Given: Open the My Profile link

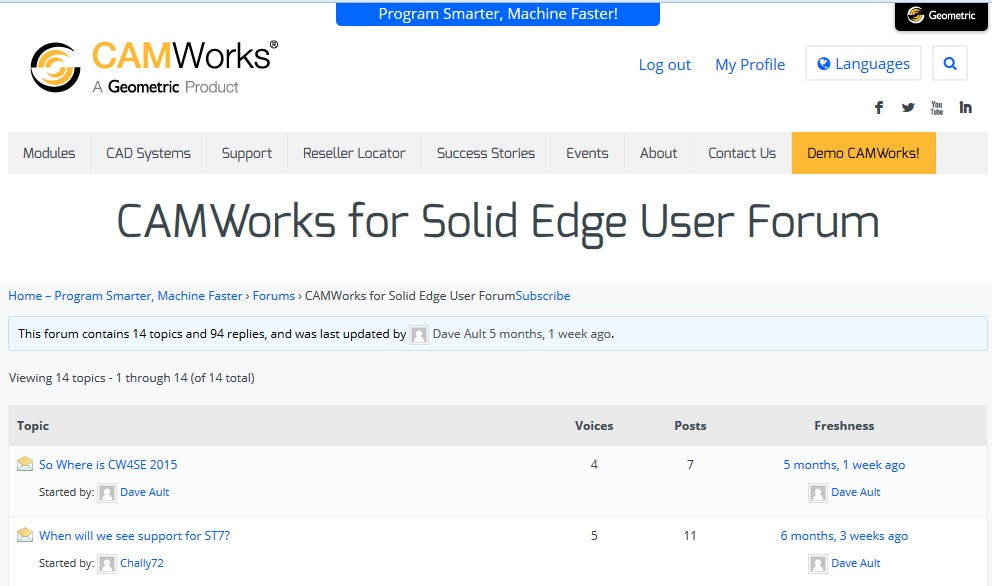Looking at the screenshot, I should (750, 65).
